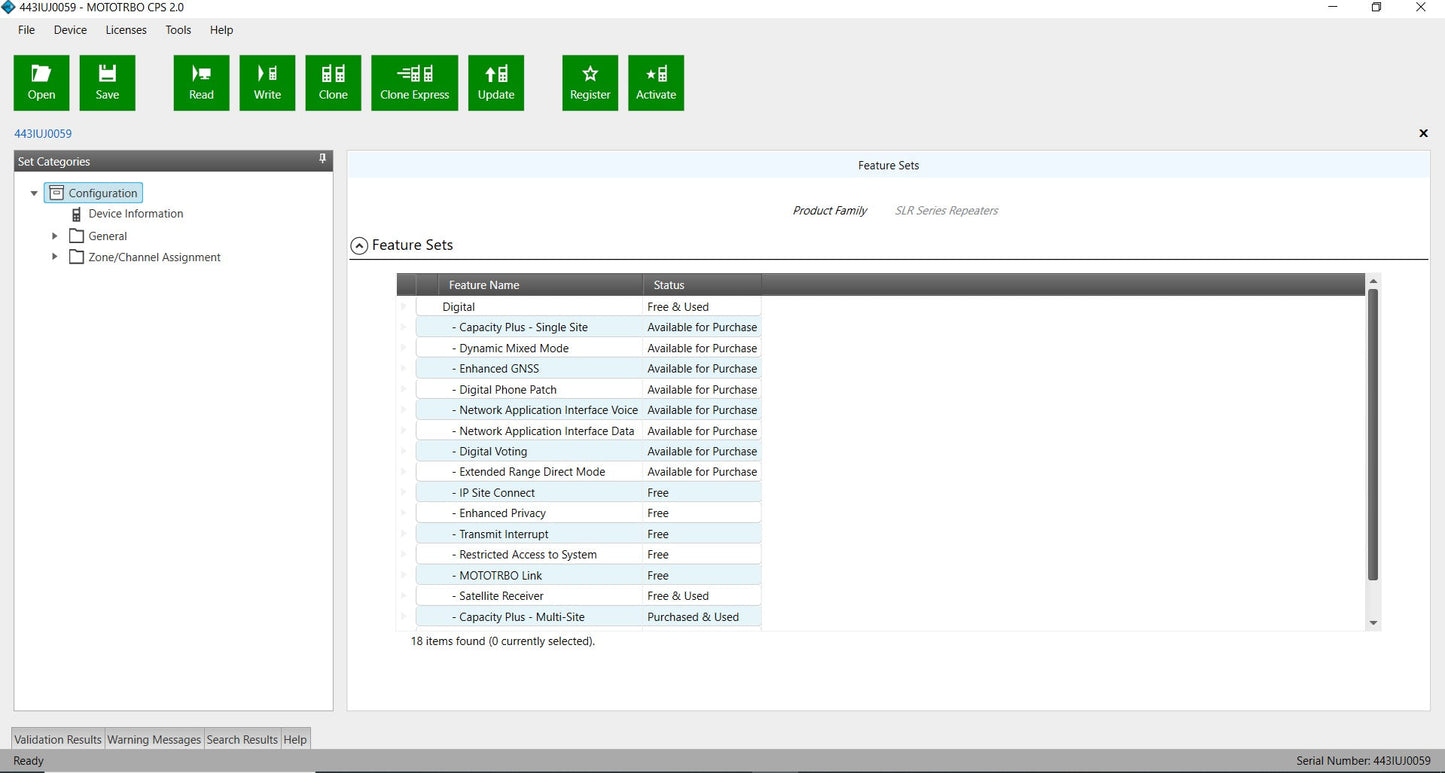
Task: Select Capacity Plus - Multi-Site row
Action: click(588, 617)
